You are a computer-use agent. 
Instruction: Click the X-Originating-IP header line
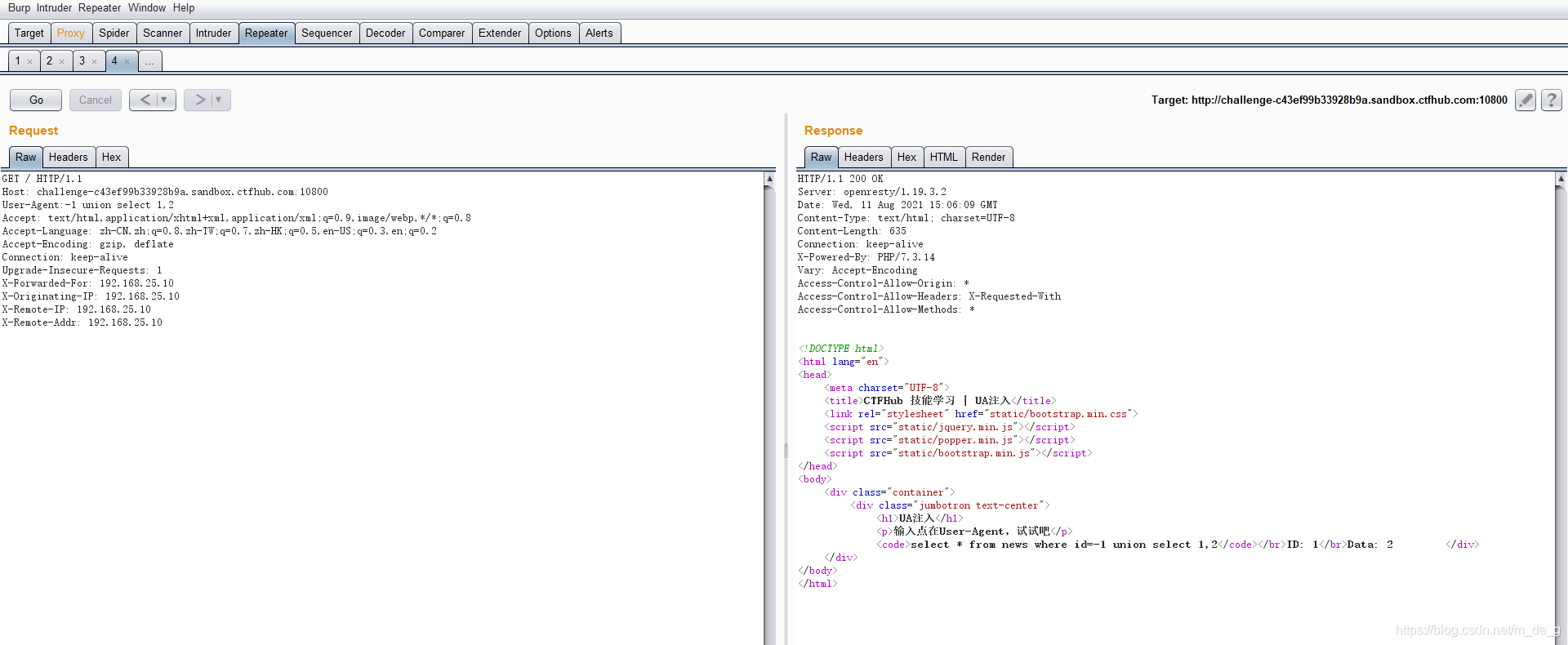click(x=91, y=296)
